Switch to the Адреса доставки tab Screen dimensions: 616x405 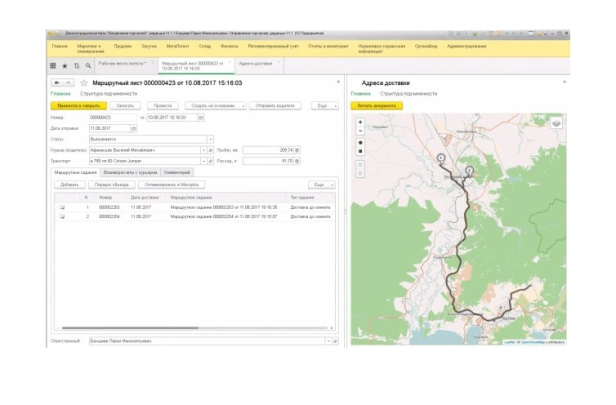tap(255, 65)
